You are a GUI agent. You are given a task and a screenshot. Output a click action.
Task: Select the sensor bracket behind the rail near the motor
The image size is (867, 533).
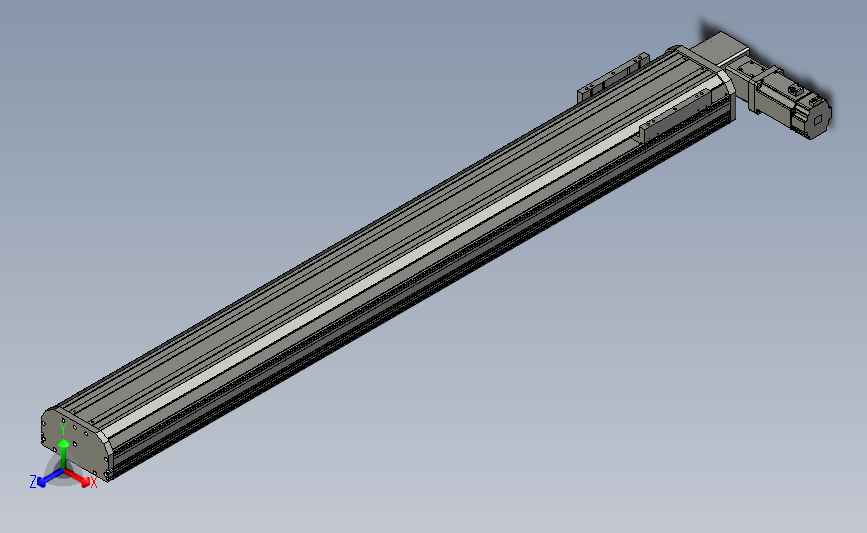tap(613, 77)
